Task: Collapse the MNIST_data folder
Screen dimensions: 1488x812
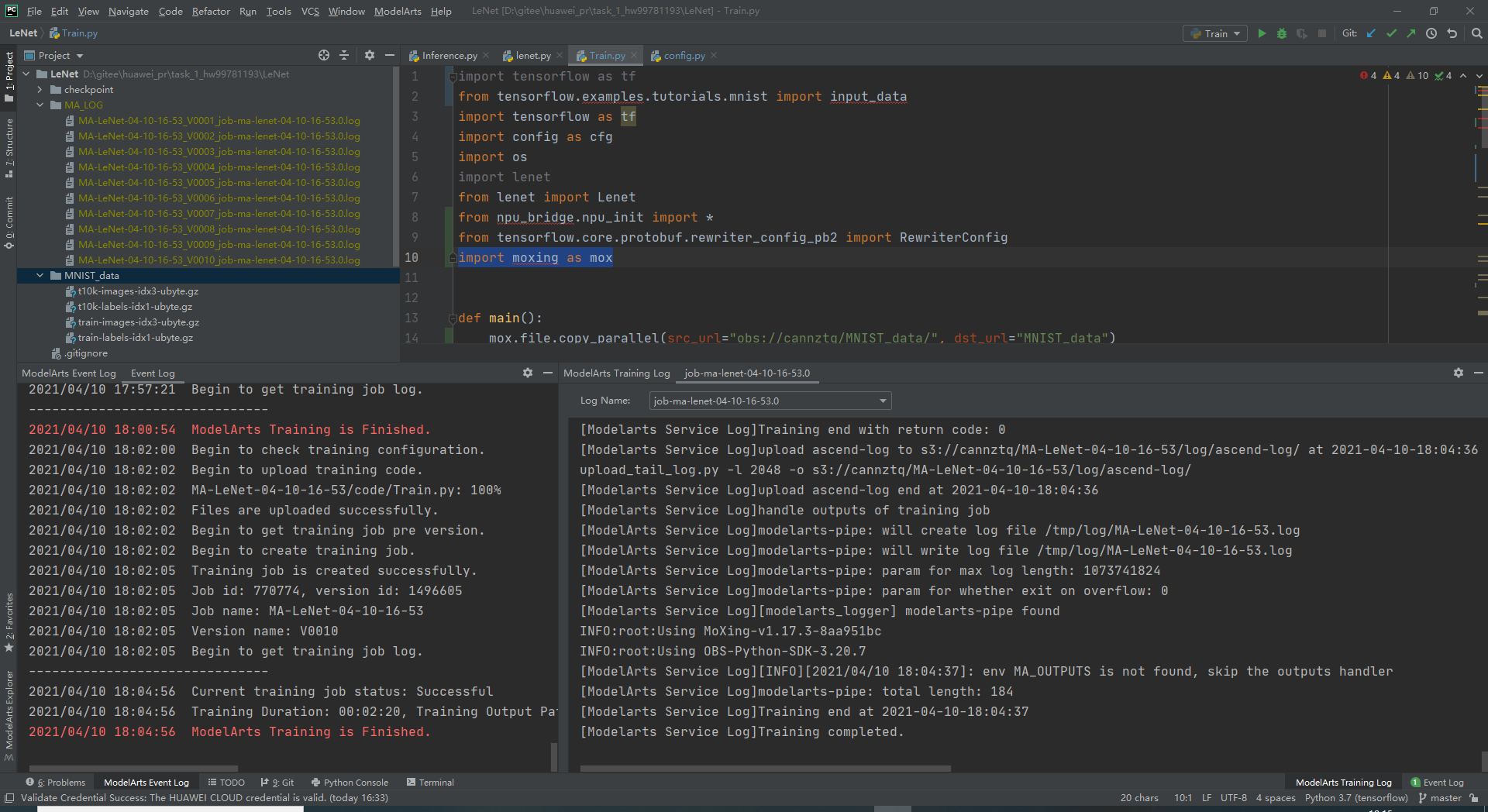Action: [40, 275]
